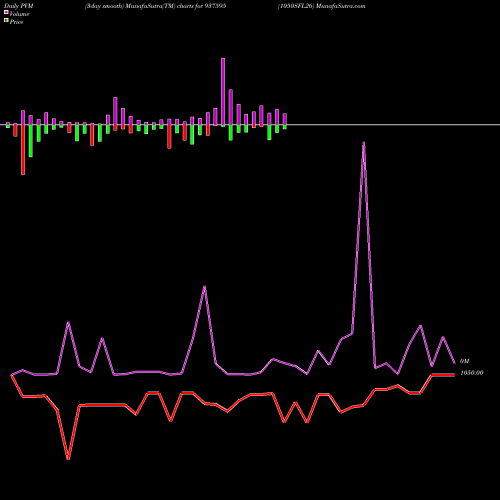Image resolution: width=500 pixels, height=500 pixels.
Task: Click the green-red Price legend swatch
Action: 6,20
